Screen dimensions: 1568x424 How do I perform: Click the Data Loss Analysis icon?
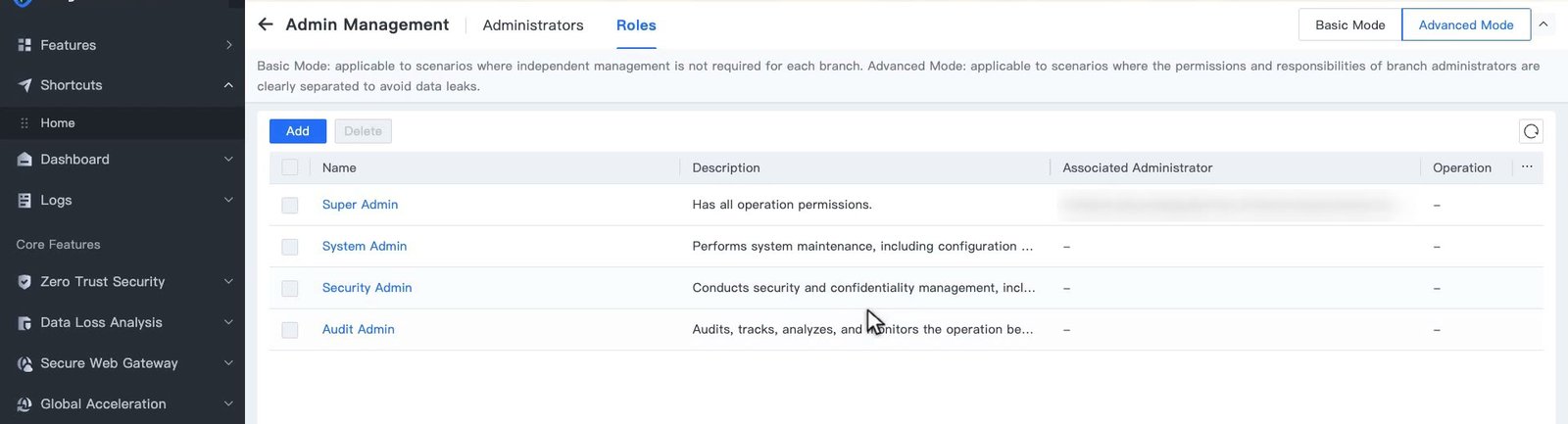click(24, 323)
